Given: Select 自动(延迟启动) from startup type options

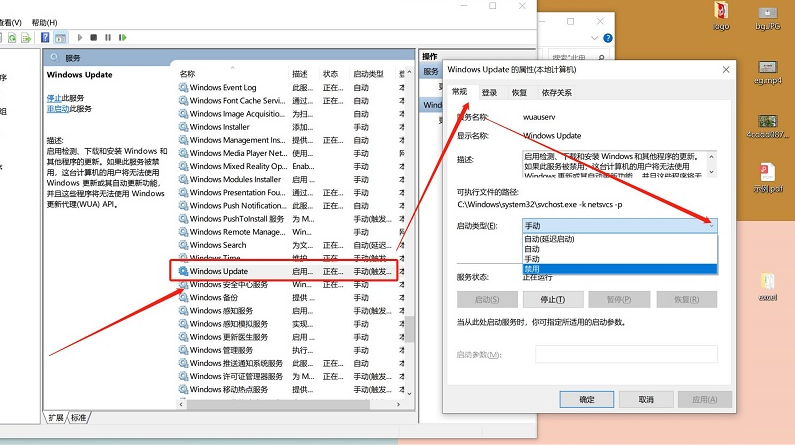Looking at the screenshot, I should (549, 239).
